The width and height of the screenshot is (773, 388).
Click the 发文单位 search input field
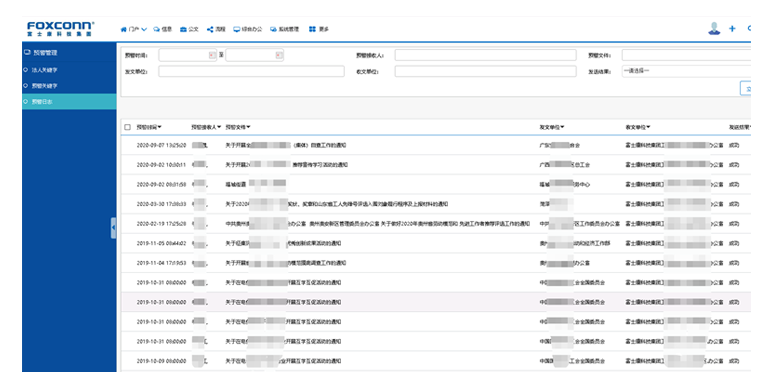(x=251, y=71)
